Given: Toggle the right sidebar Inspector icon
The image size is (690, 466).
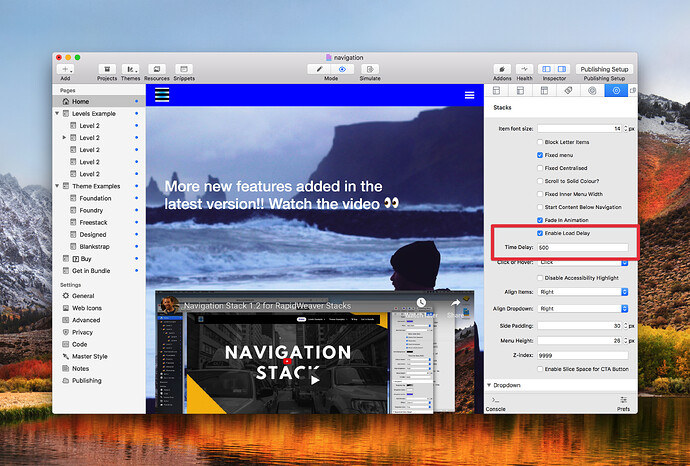Looking at the screenshot, I should pos(562,69).
